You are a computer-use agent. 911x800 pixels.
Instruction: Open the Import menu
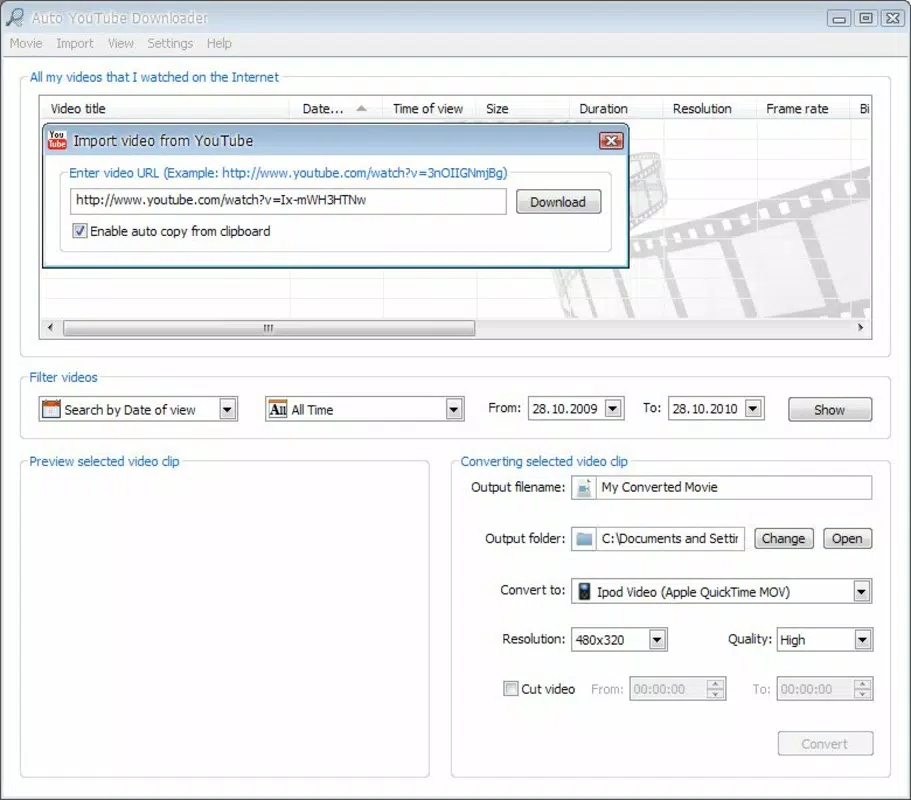pyautogui.click(x=74, y=44)
